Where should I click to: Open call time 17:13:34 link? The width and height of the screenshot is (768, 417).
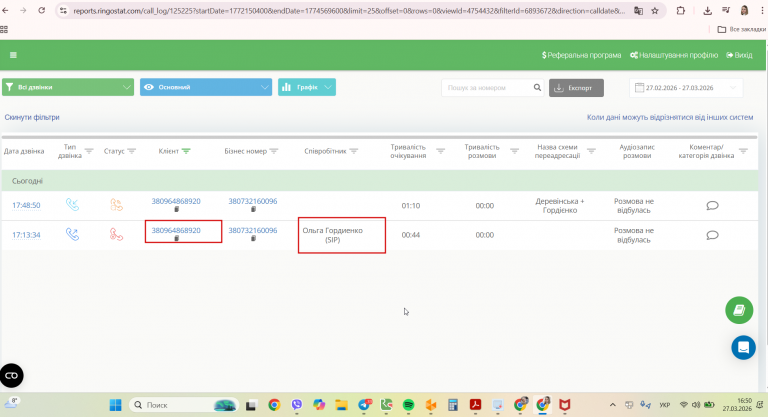click(26, 235)
